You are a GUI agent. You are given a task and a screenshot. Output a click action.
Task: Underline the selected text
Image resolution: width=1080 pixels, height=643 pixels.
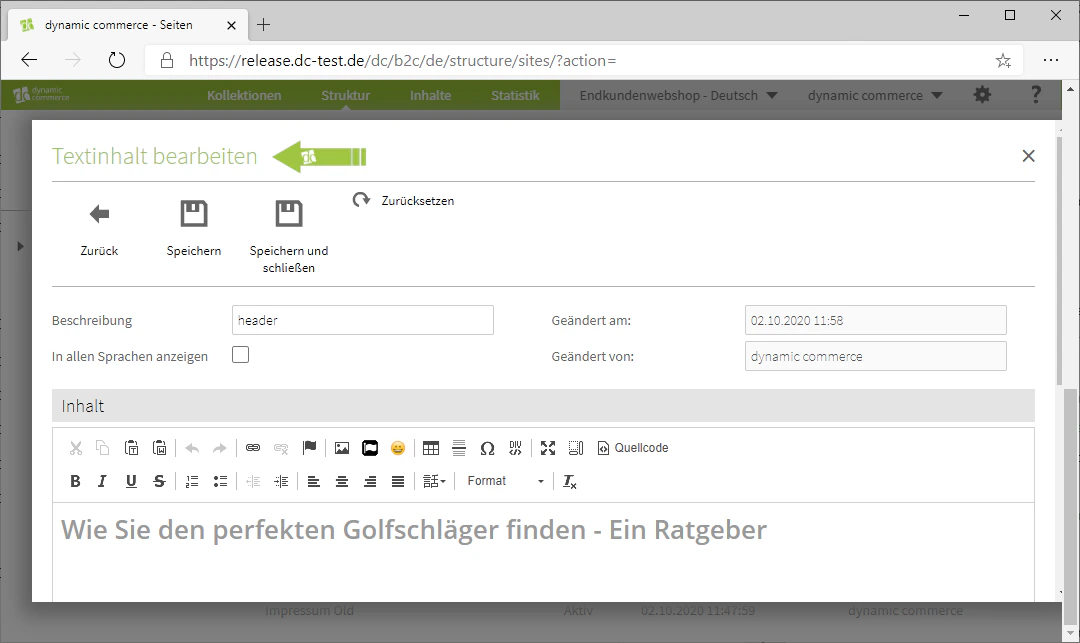[131, 481]
